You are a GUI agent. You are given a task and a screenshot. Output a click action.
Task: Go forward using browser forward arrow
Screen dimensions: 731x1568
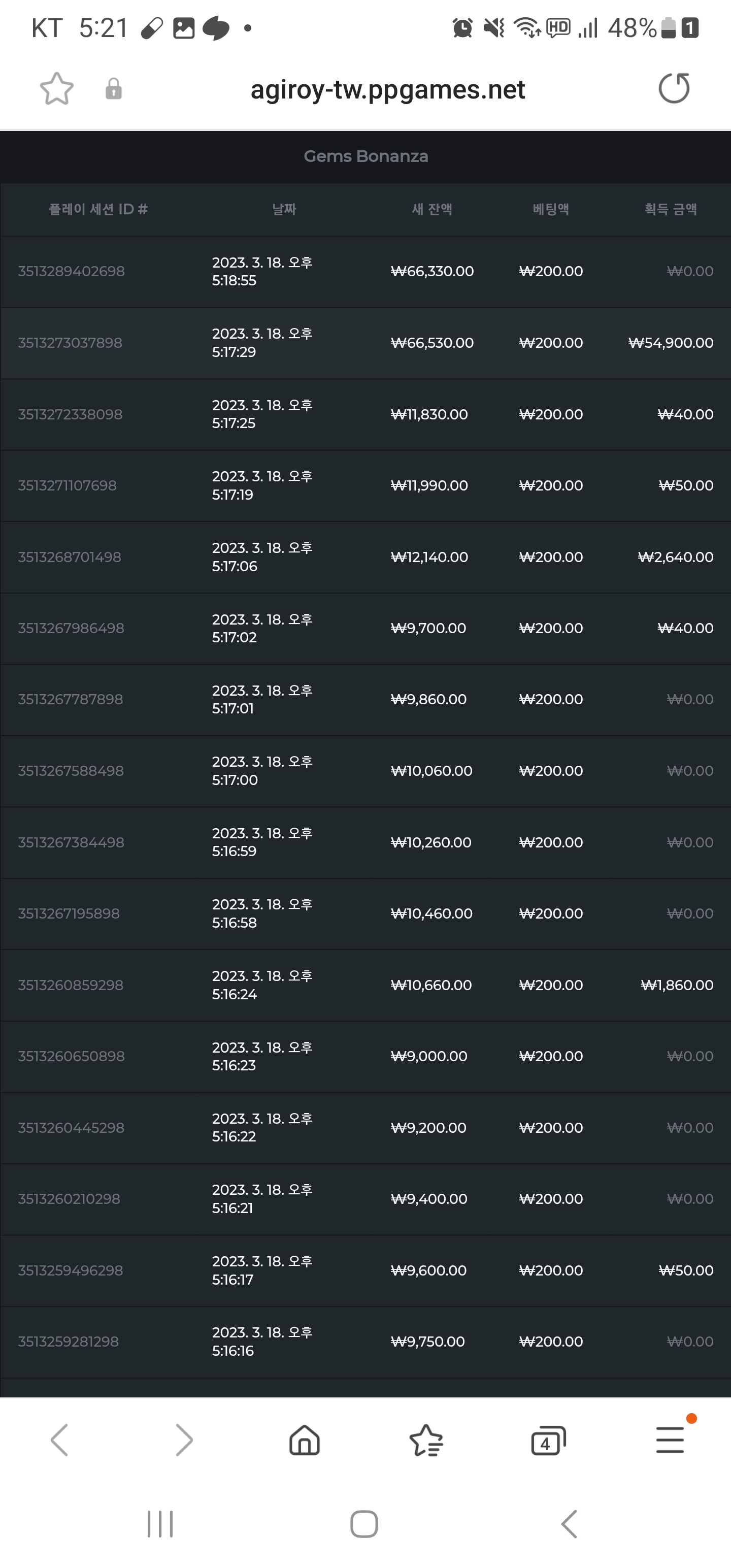coord(184,1440)
